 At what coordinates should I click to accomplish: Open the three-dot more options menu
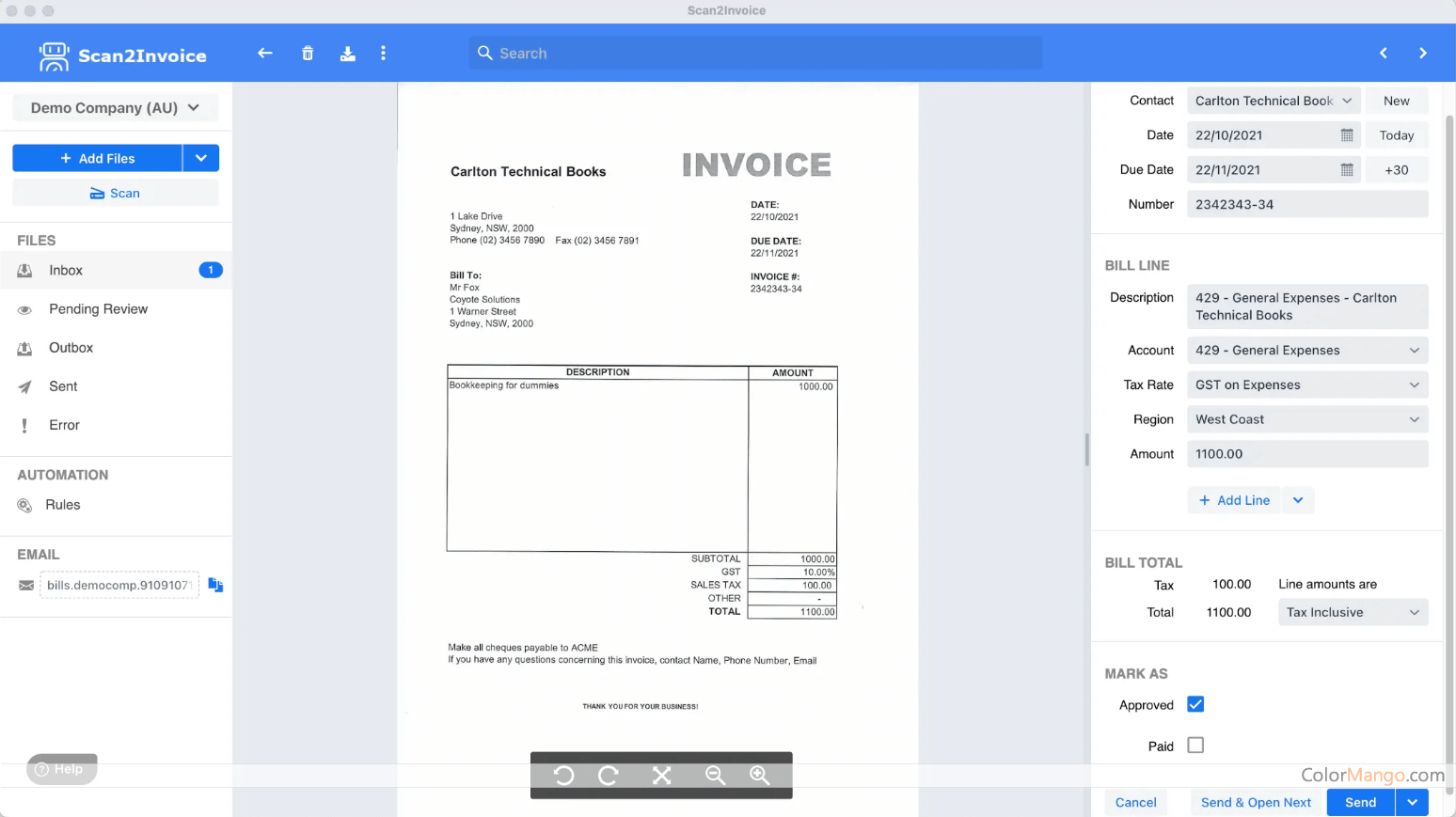tap(383, 54)
